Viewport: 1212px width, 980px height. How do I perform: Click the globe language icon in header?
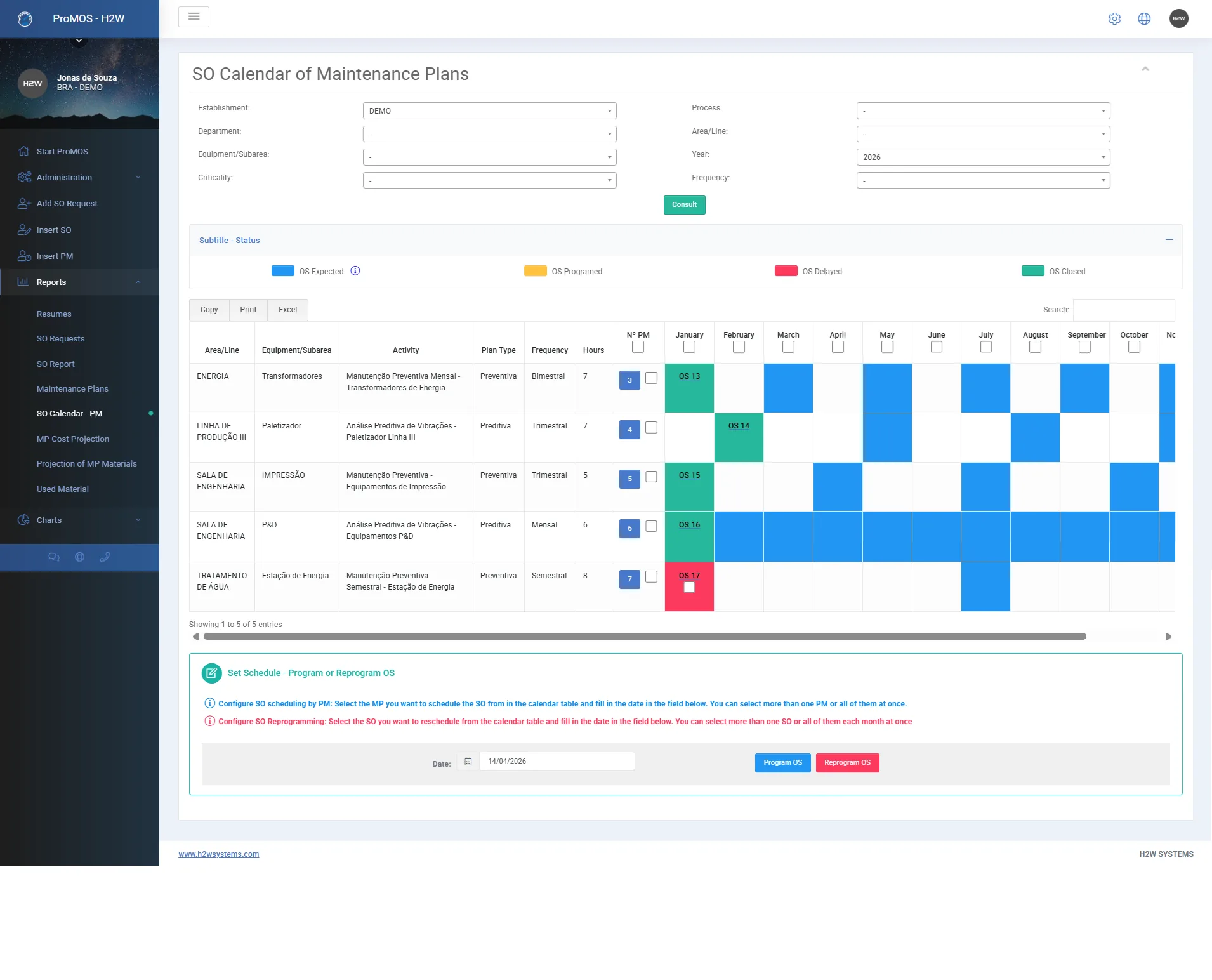point(1144,19)
